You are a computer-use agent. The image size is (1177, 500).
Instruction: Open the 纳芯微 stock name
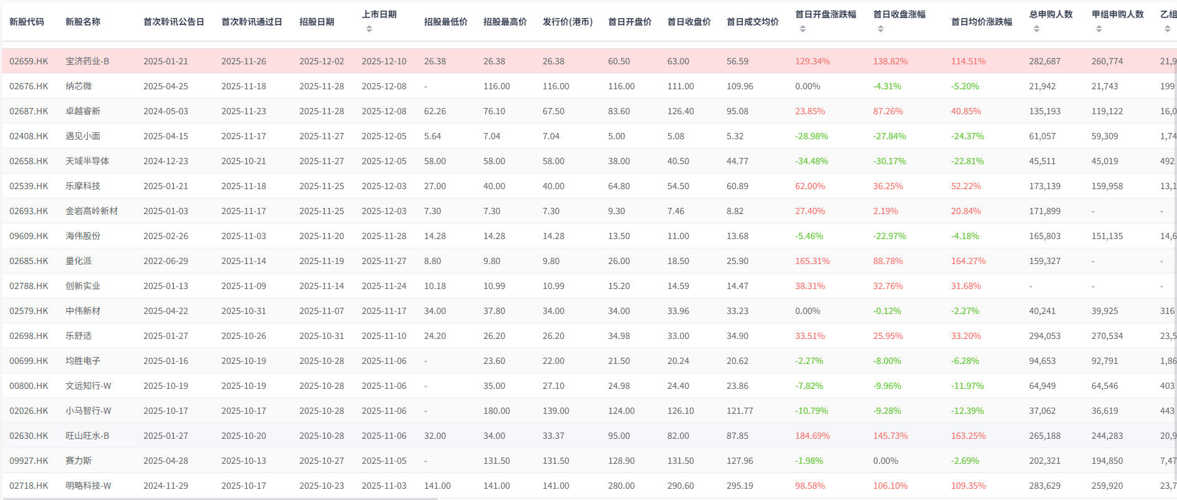[78, 86]
